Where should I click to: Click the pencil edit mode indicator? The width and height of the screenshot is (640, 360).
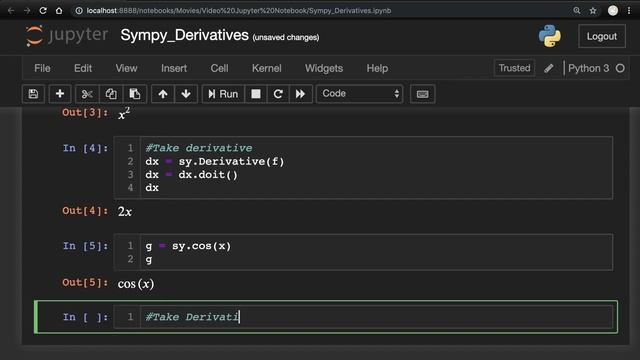tap(549, 68)
